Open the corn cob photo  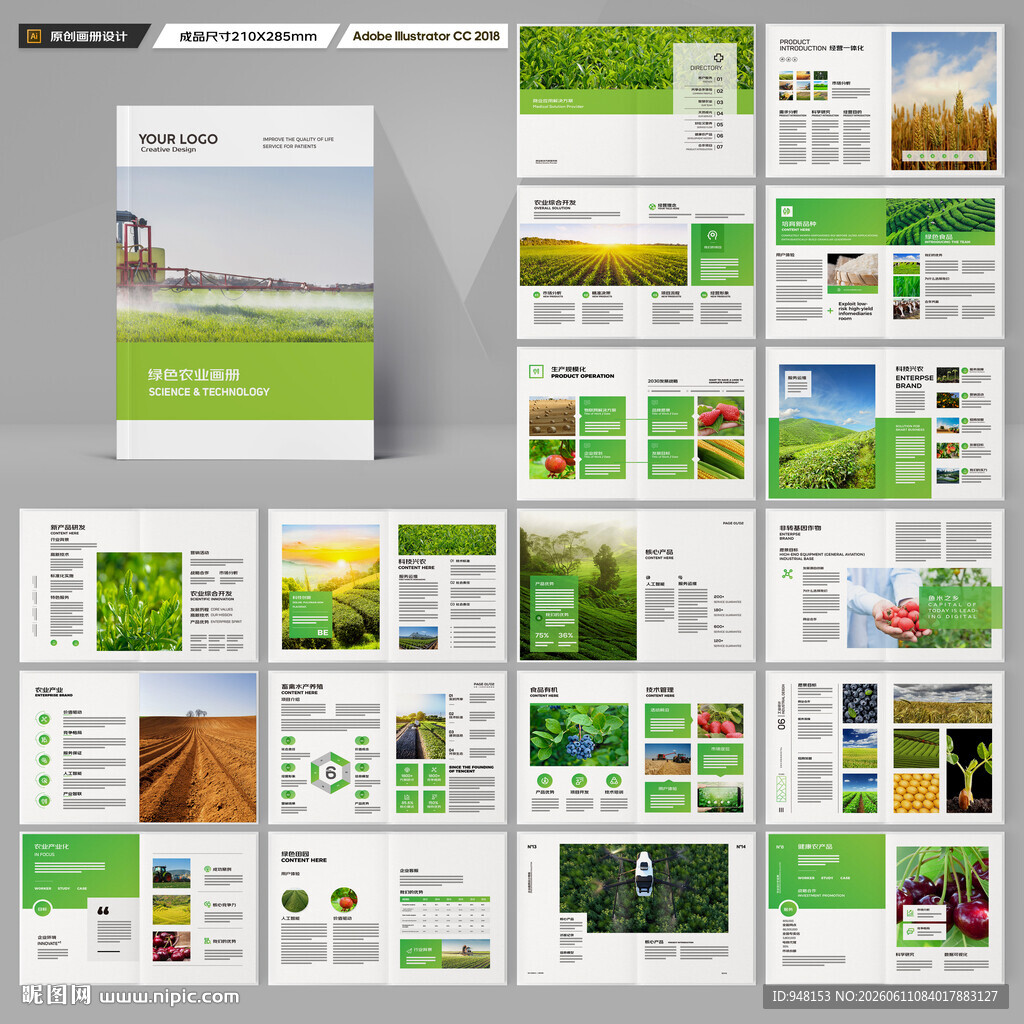click(720, 459)
